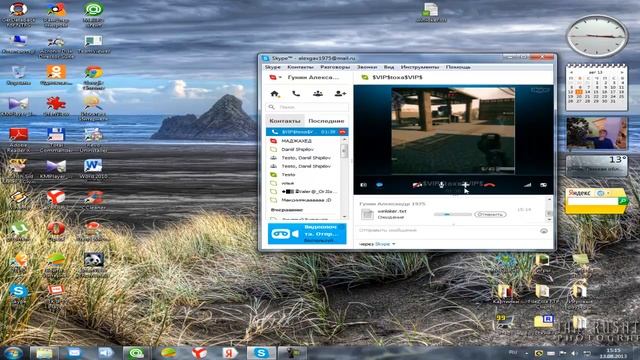The image size is (640, 360).
Task: Open the Yandex Browser desktop icon
Action: click(x=56, y=200)
